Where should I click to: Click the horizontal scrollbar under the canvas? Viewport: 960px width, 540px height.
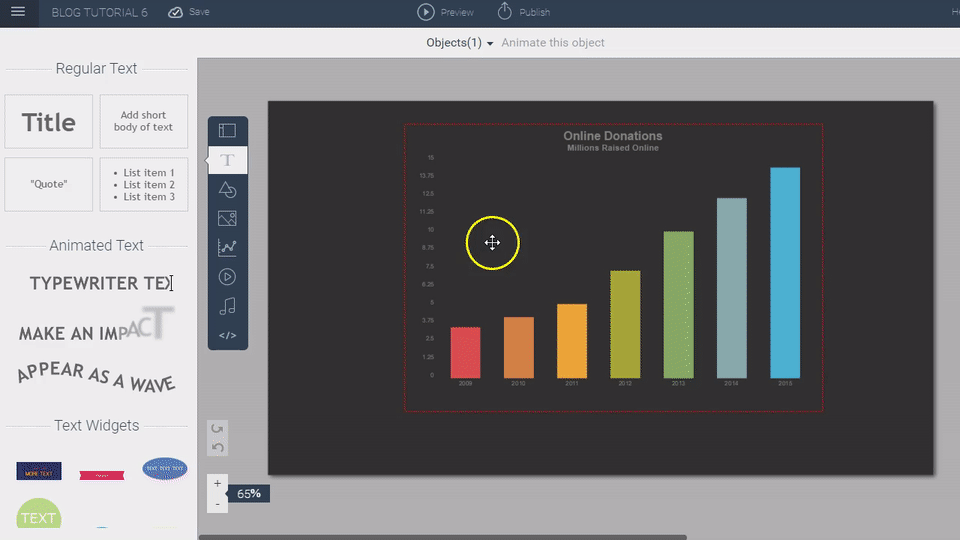click(x=443, y=537)
